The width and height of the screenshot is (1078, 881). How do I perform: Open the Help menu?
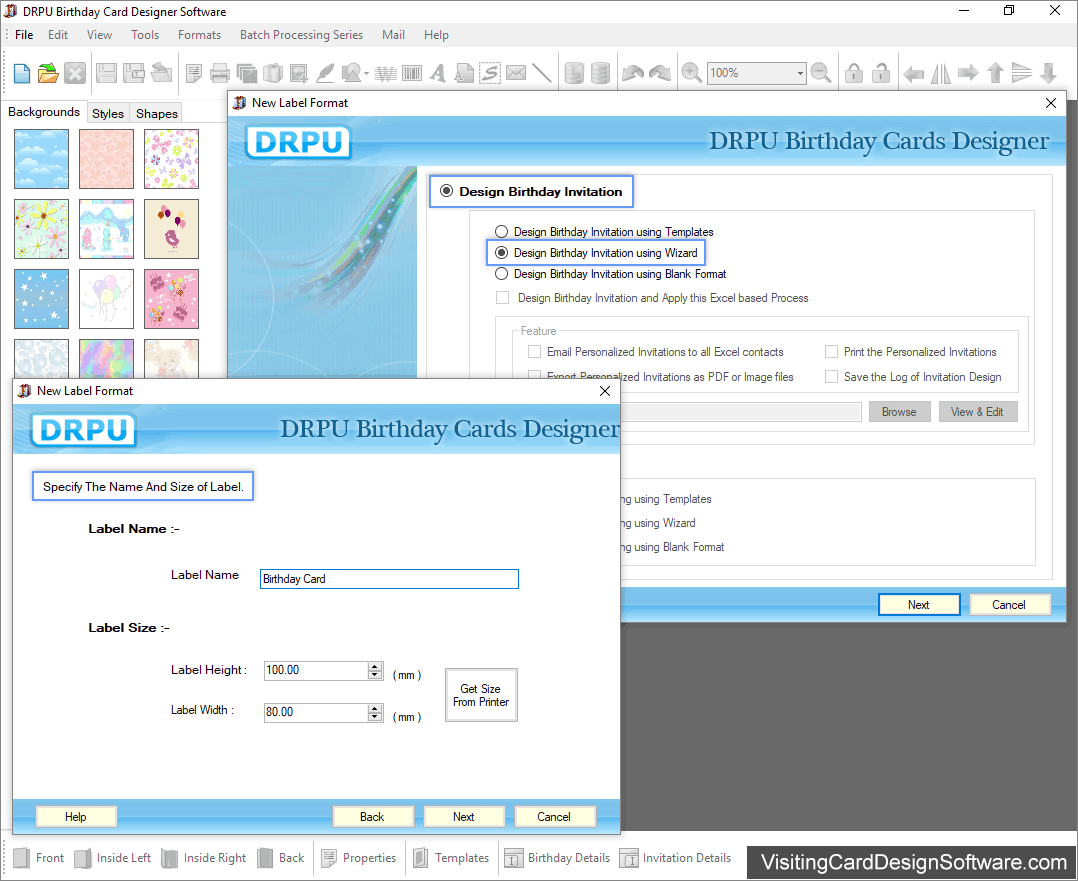(x=436, y=35)
